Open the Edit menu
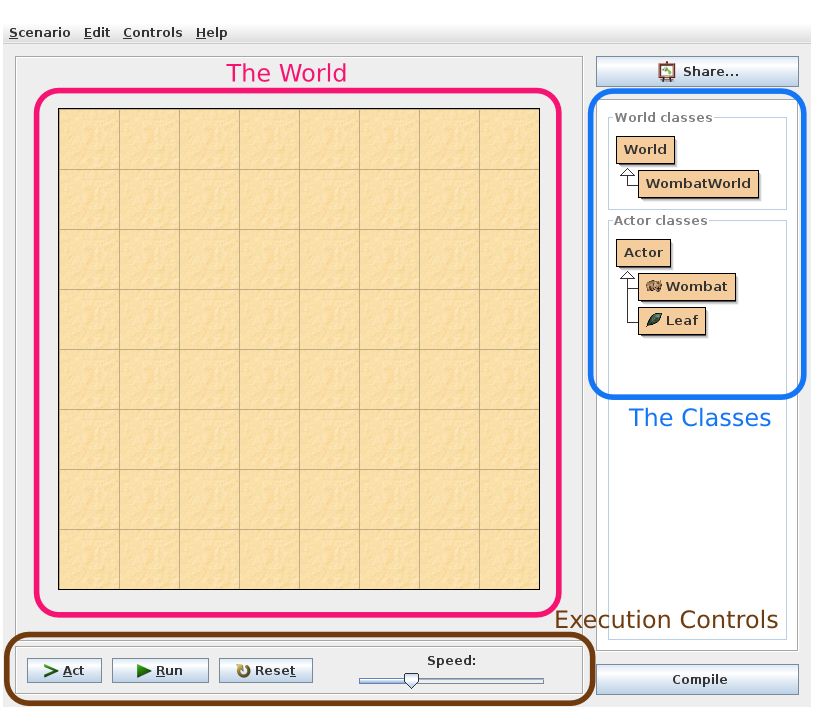The height and width of the screenshot is (710, 814). pyautogui.click(x=97, y=33)
